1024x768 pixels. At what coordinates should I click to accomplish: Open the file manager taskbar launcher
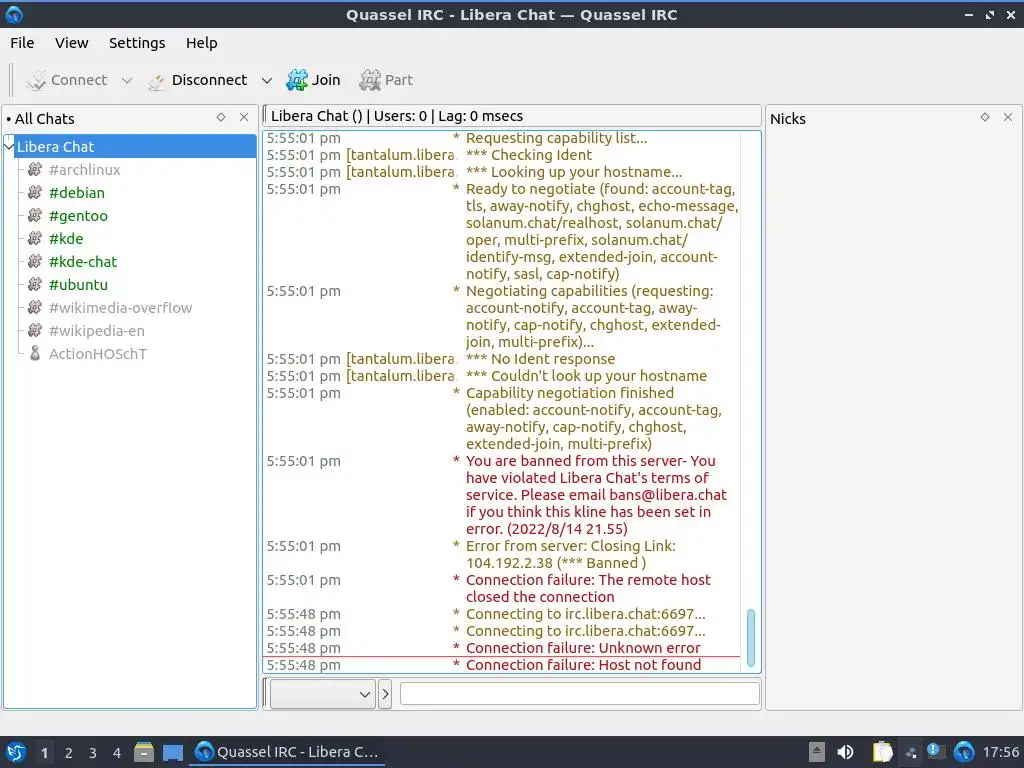144,752
